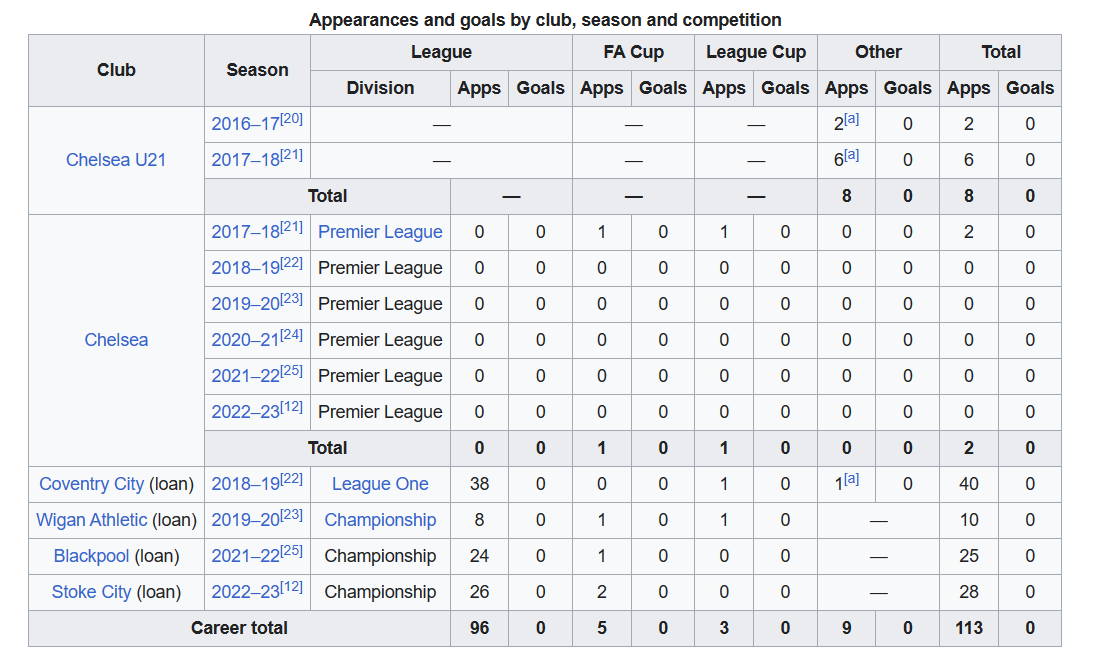Click reference [20] citation
Image resolution: width=1116 pixels, height=657 pixels.
pyautogui.click(x=292, y=119)
